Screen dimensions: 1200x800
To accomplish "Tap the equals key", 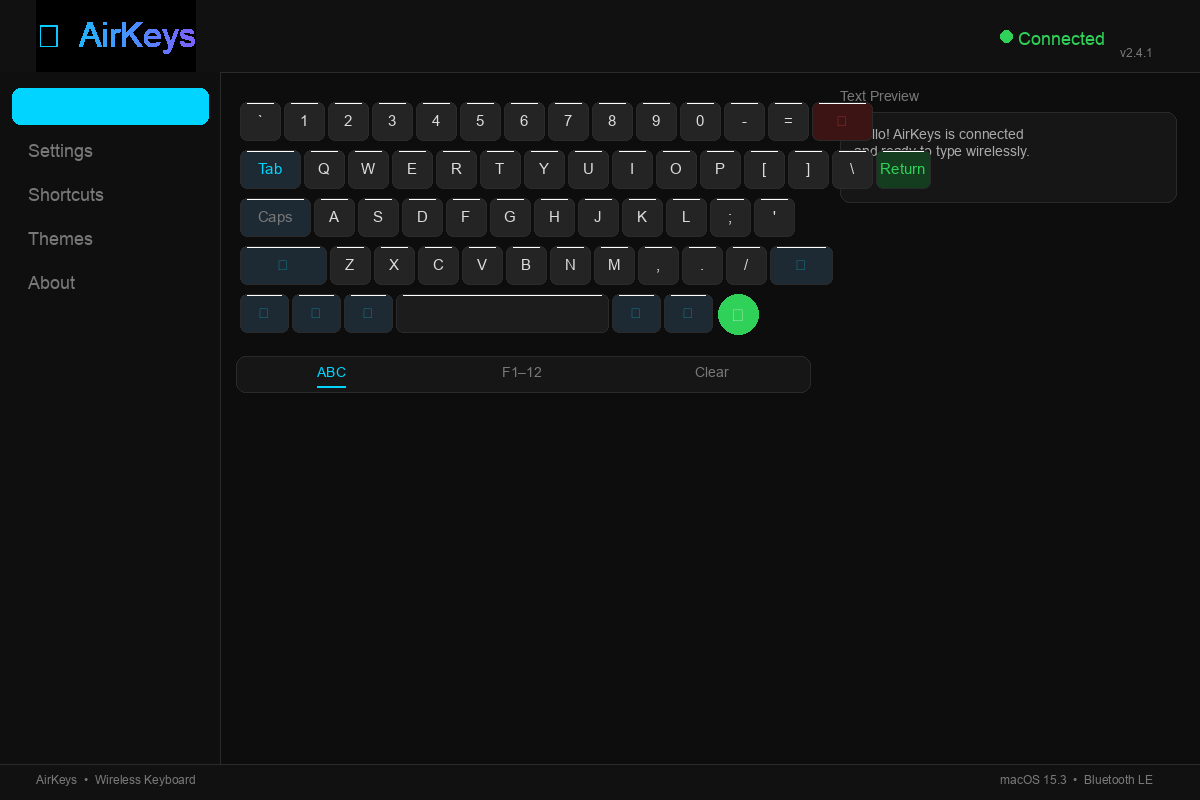I will tap(788, 121).
